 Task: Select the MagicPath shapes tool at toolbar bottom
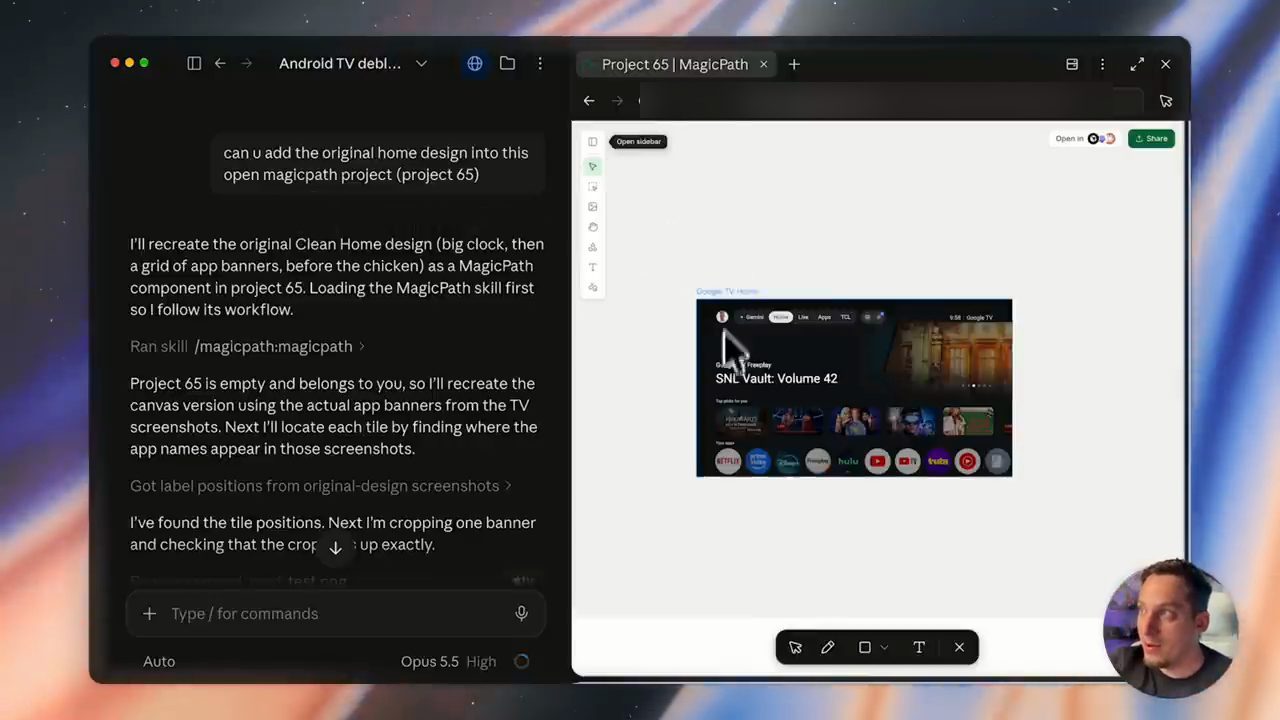[592, 288]
